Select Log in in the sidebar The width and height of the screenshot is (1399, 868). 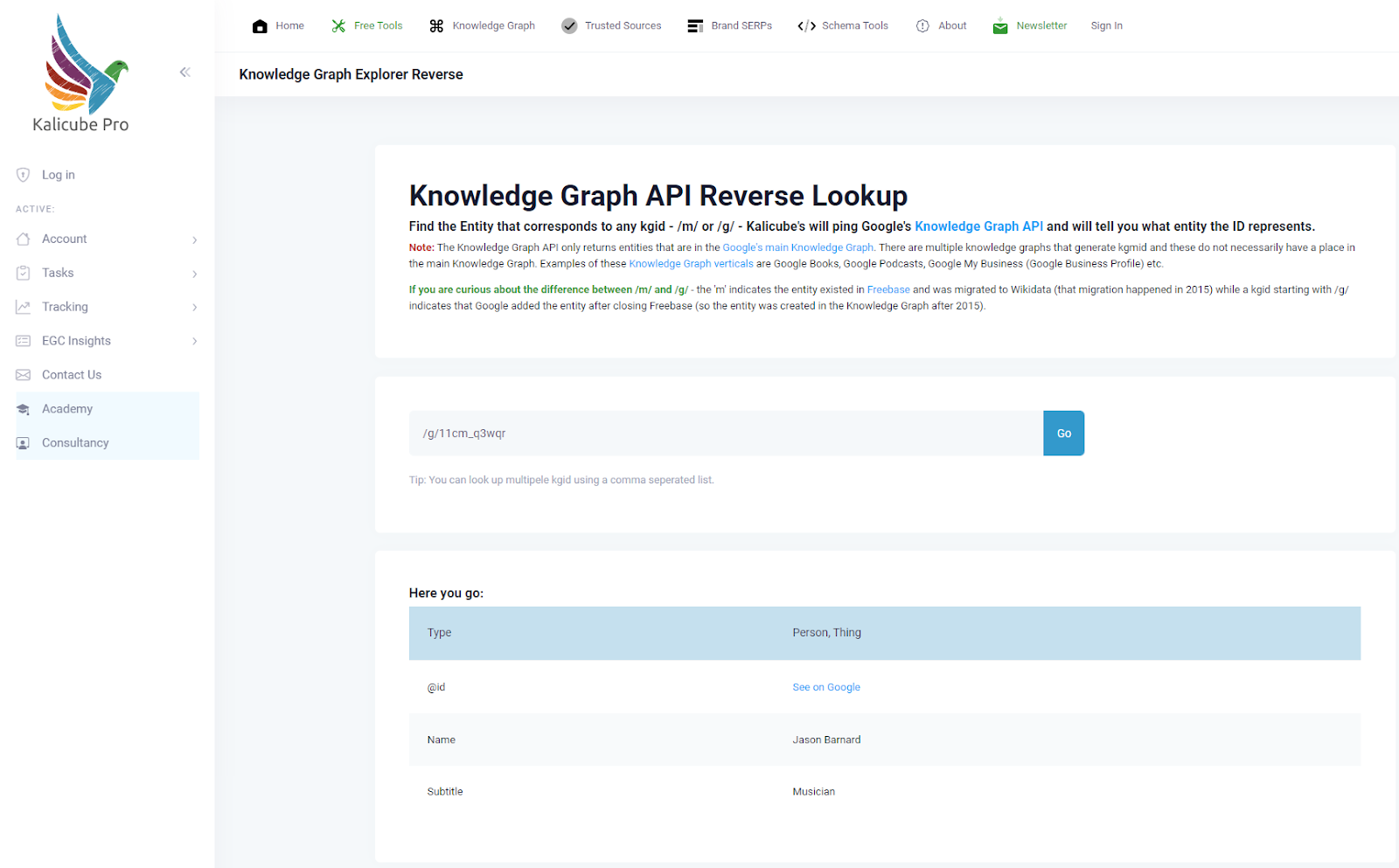59,175
